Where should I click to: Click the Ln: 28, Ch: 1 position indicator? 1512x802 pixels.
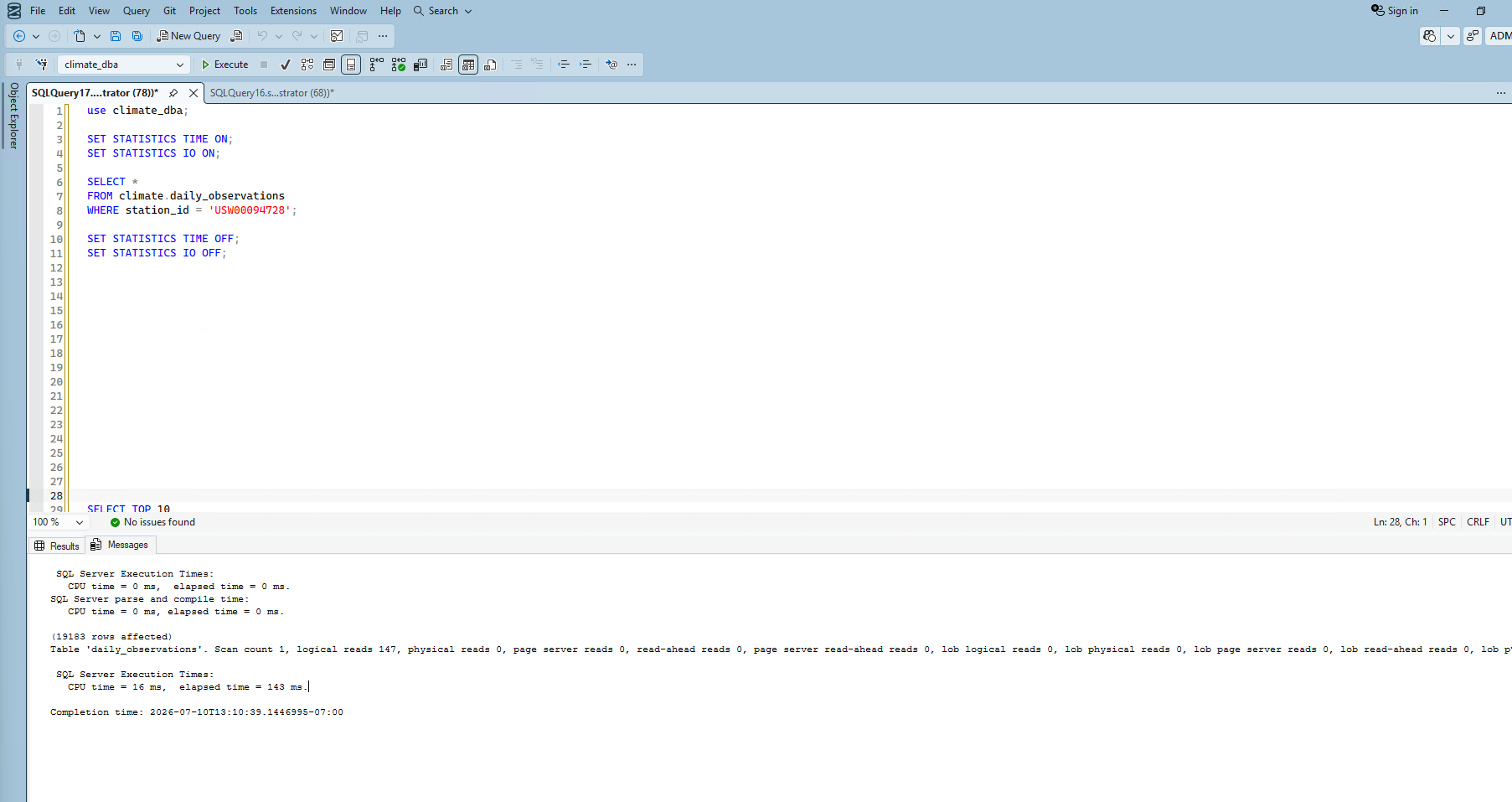1400,522
